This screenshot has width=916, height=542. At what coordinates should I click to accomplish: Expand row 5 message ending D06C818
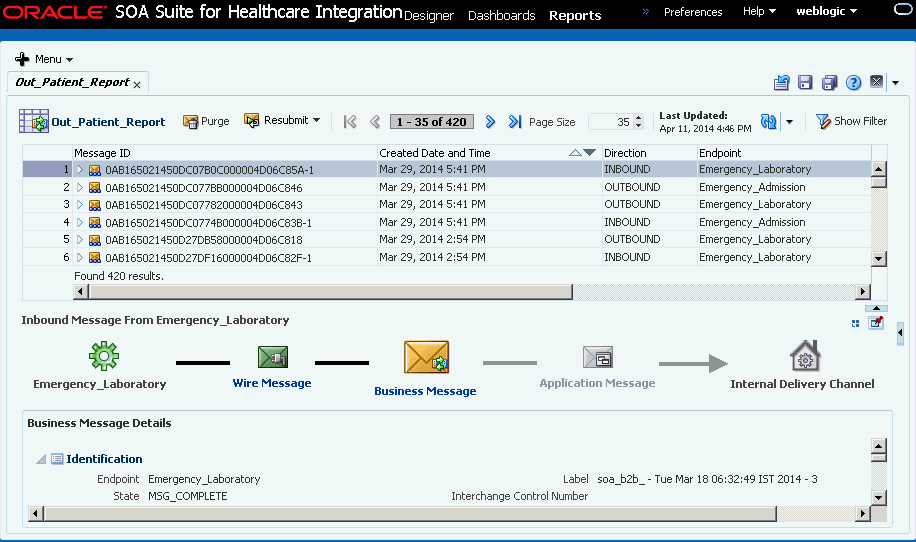click(x=80, y=239)
